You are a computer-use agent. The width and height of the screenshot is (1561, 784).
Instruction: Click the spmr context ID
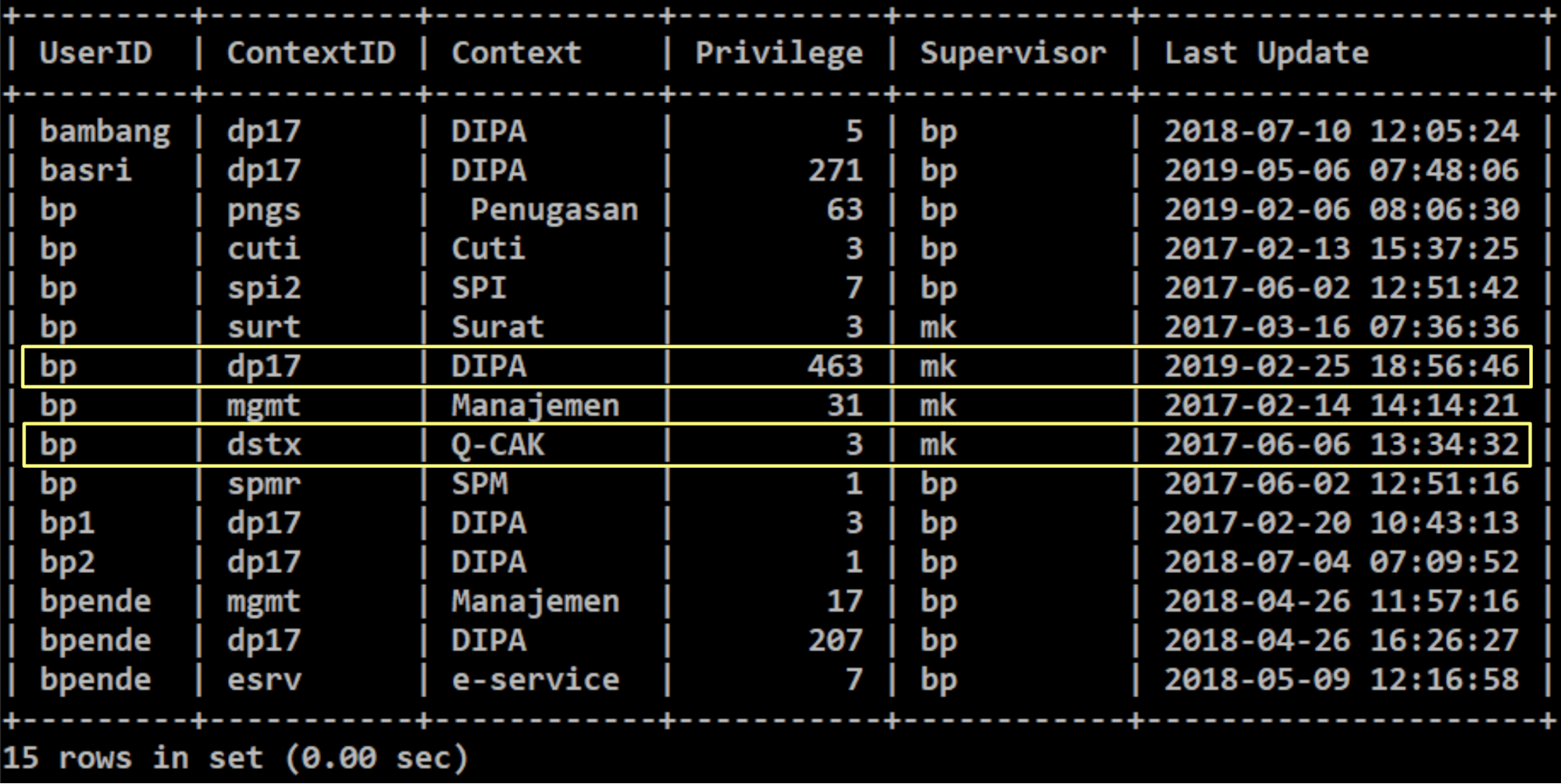tap(263, 484)
